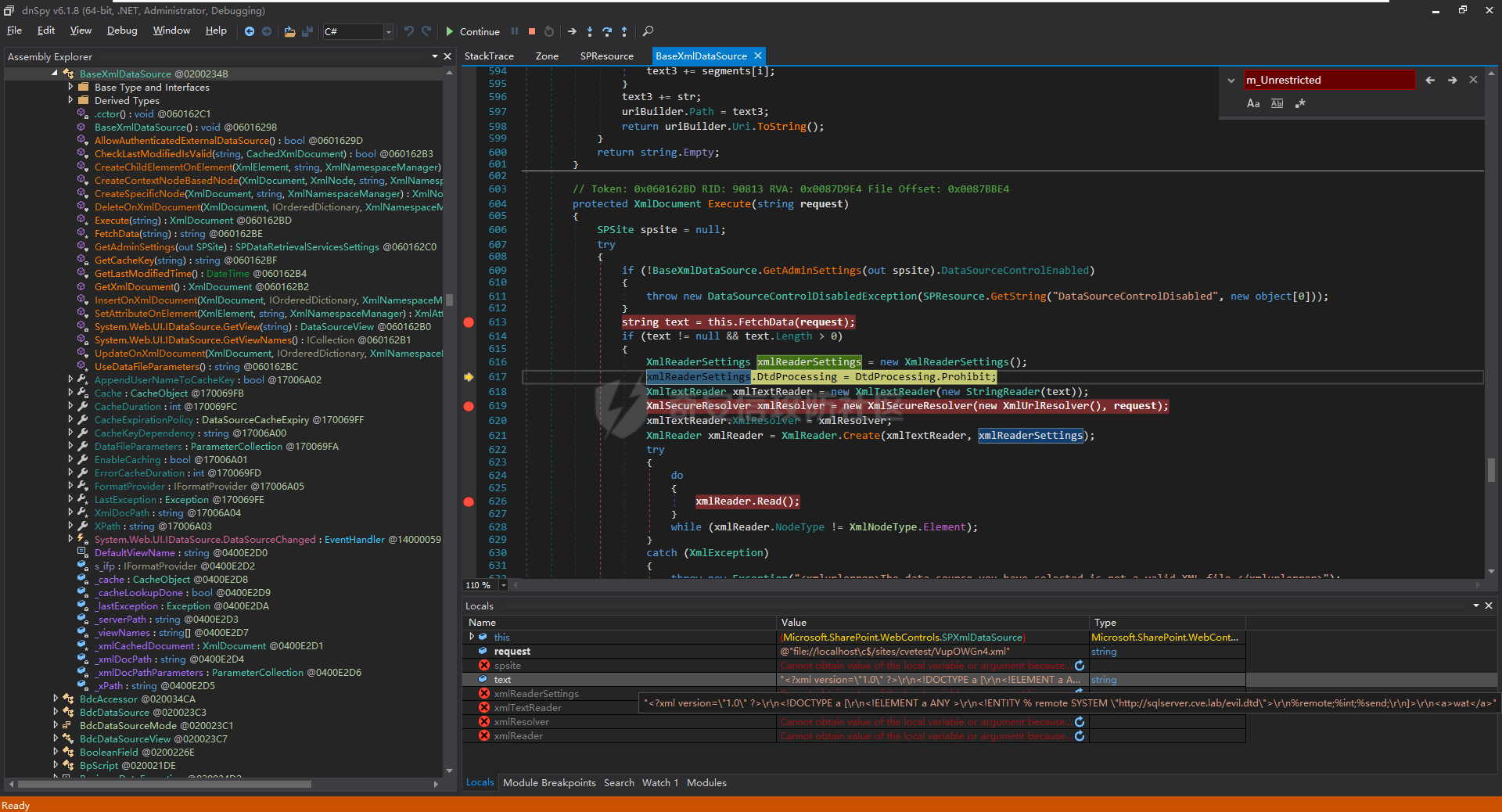This screenshot has width=1502, height=812.
Task: Undo the last action in the toolbar
Action: (408, 31)
